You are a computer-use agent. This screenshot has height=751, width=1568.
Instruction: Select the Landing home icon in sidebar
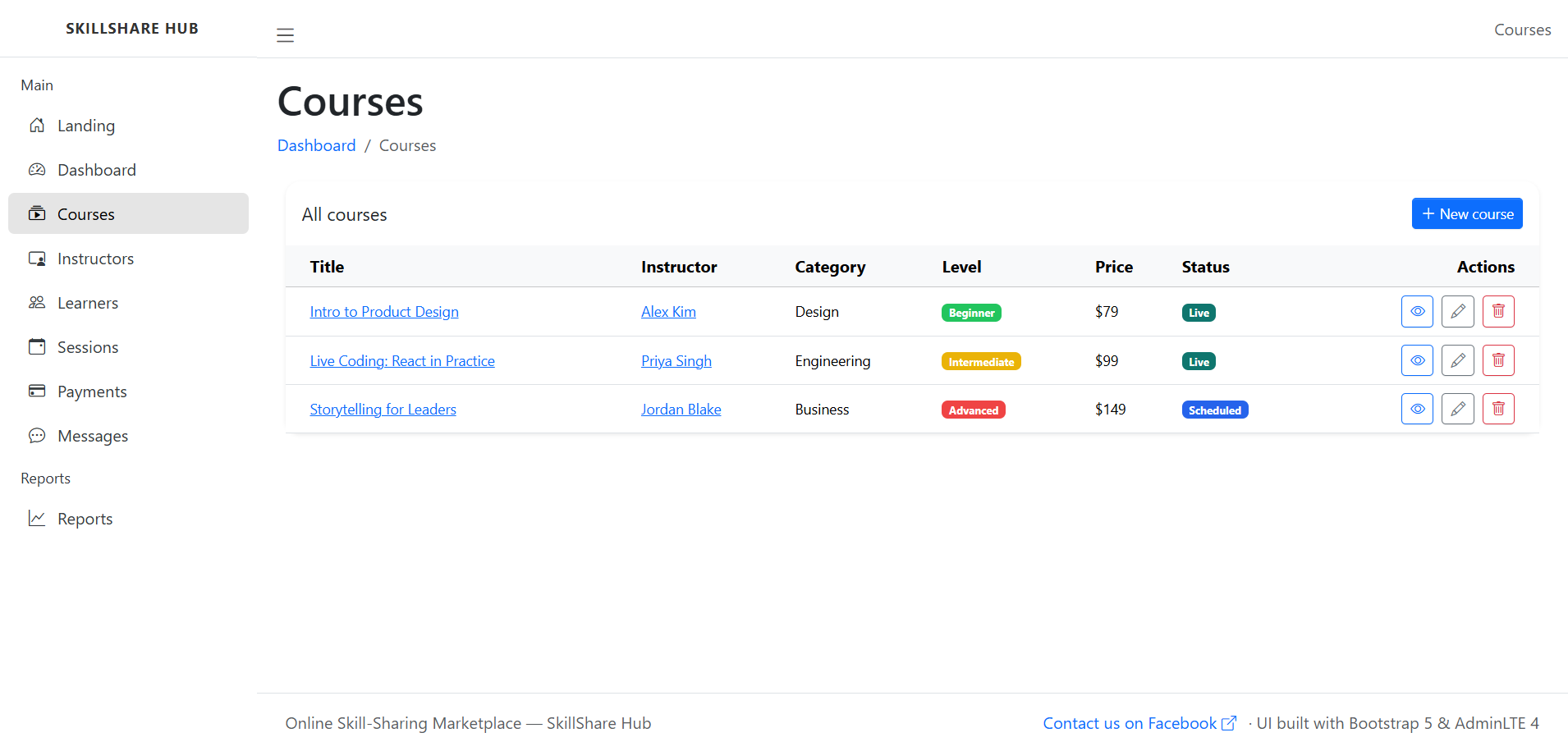coord(37,125)
